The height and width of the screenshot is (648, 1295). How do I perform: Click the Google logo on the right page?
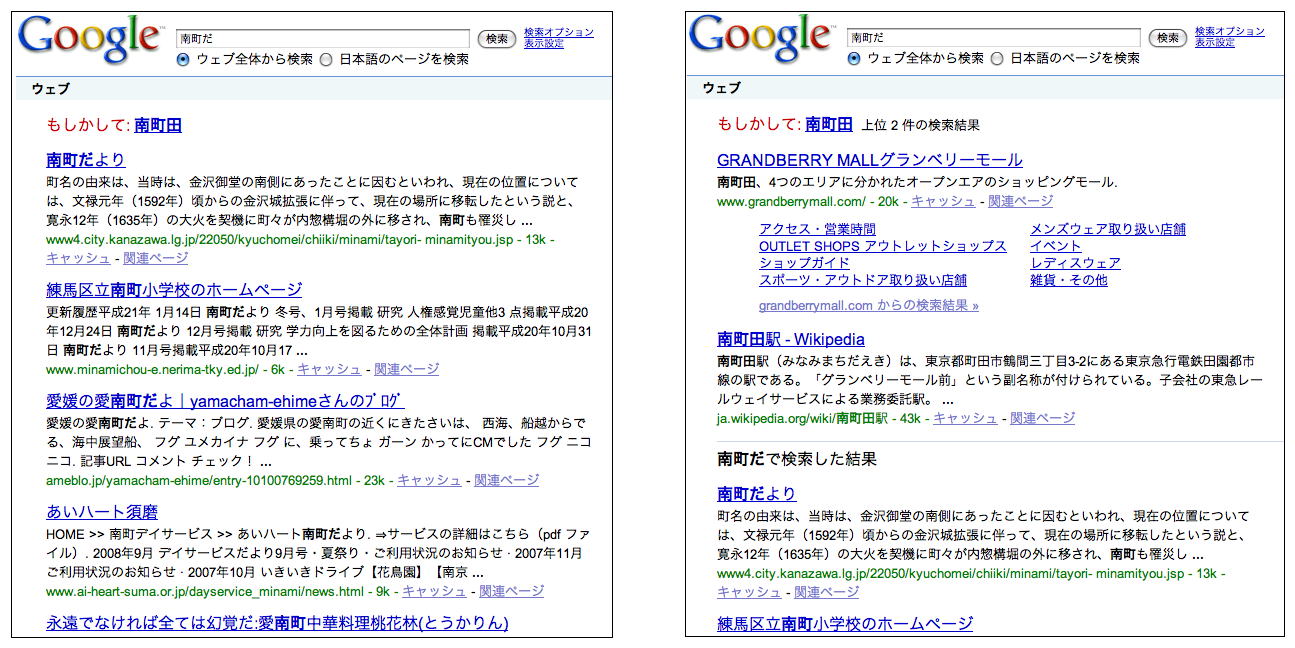pyautogui.click(x=761, y=39)
